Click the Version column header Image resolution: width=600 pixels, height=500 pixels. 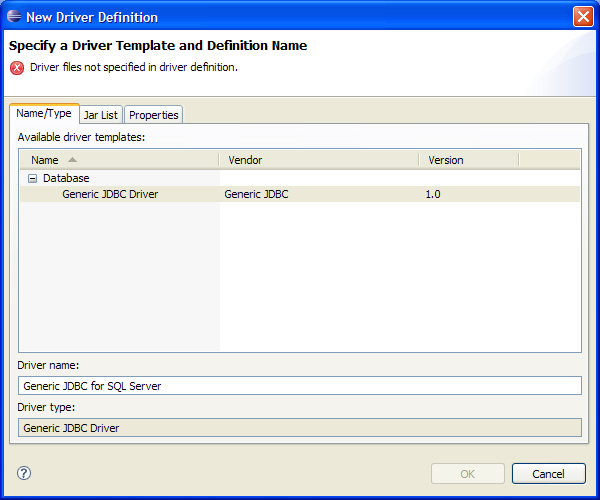[x=469, y=160]
